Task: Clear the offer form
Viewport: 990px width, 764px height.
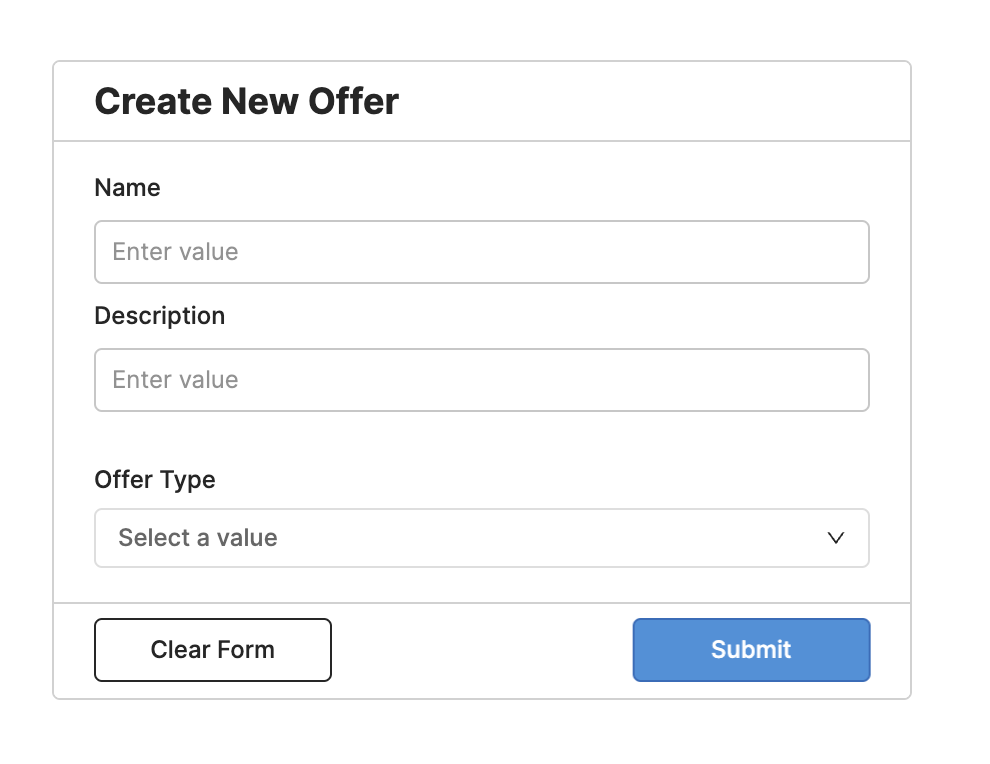Action: tap(212, 649)
